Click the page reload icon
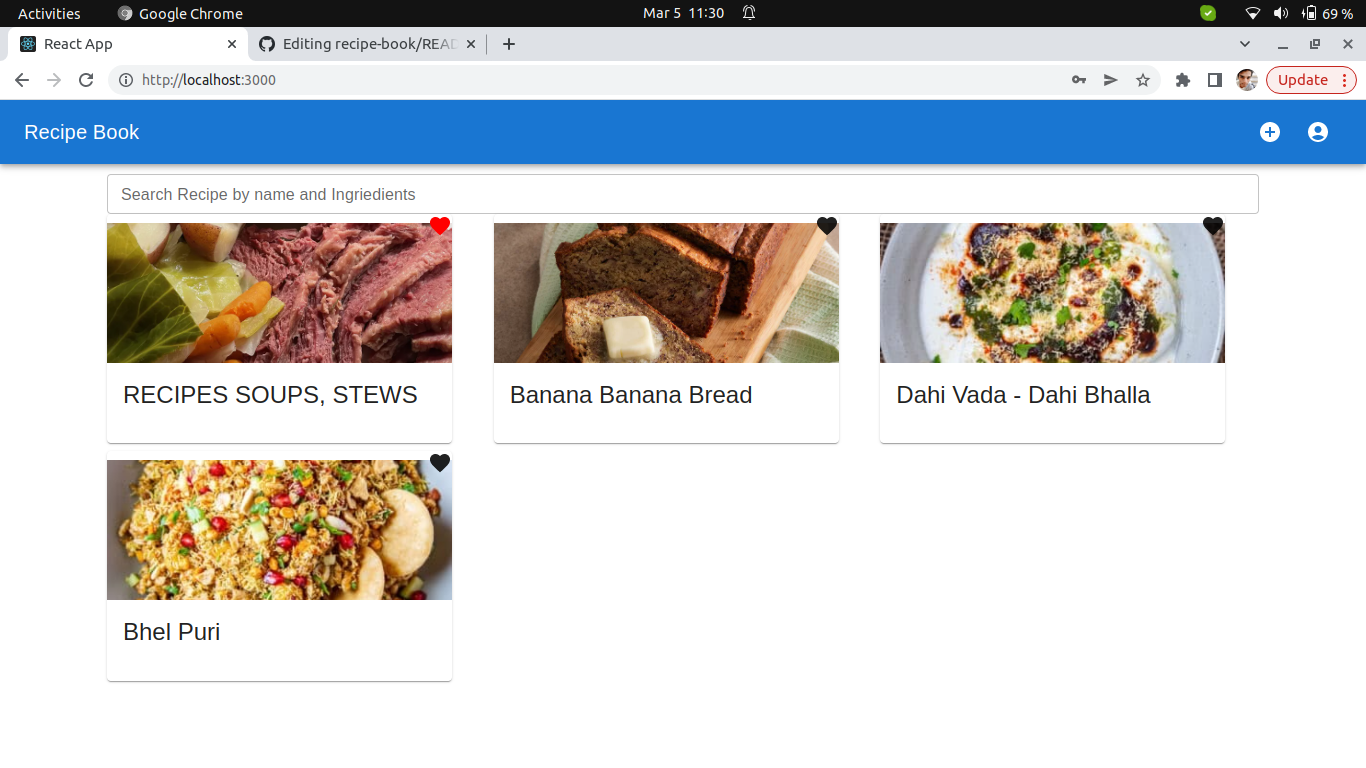1366x768 pixels. pos(86,80)
